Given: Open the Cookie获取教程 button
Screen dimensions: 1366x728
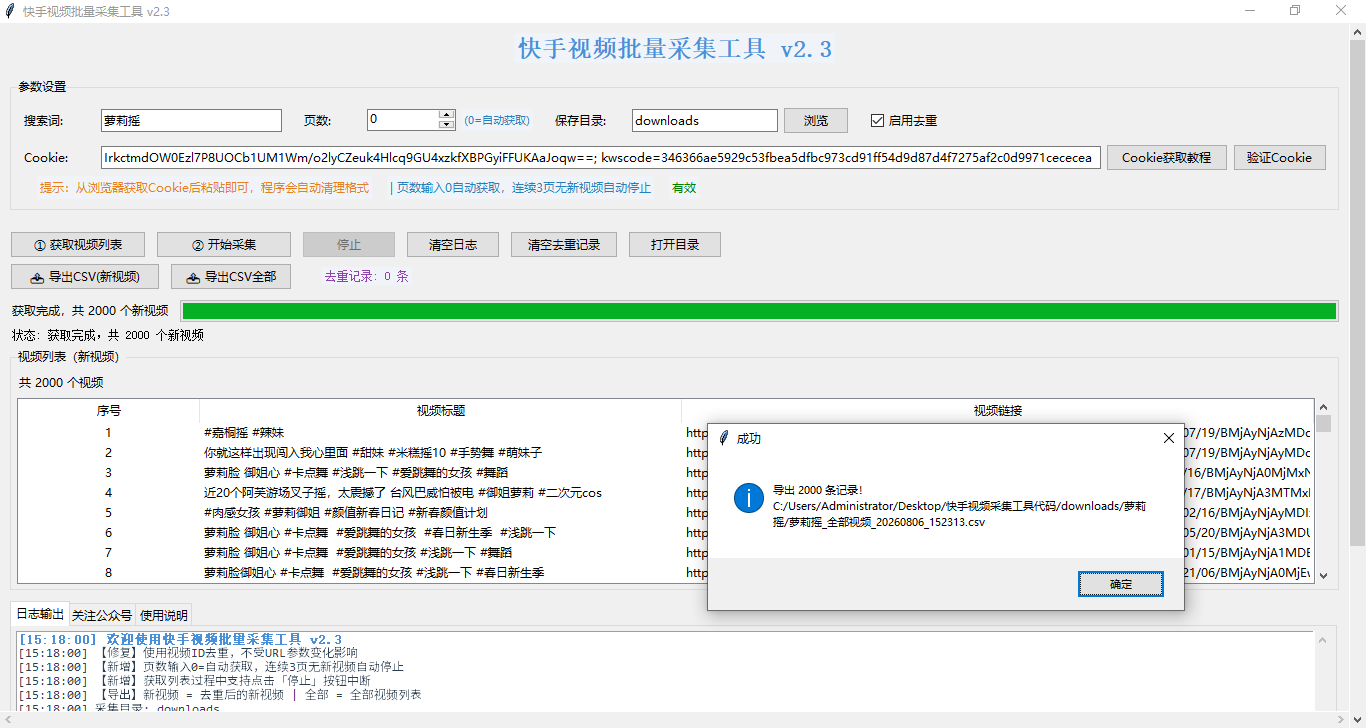Looking at the screenshot, I should (1166, 157).
